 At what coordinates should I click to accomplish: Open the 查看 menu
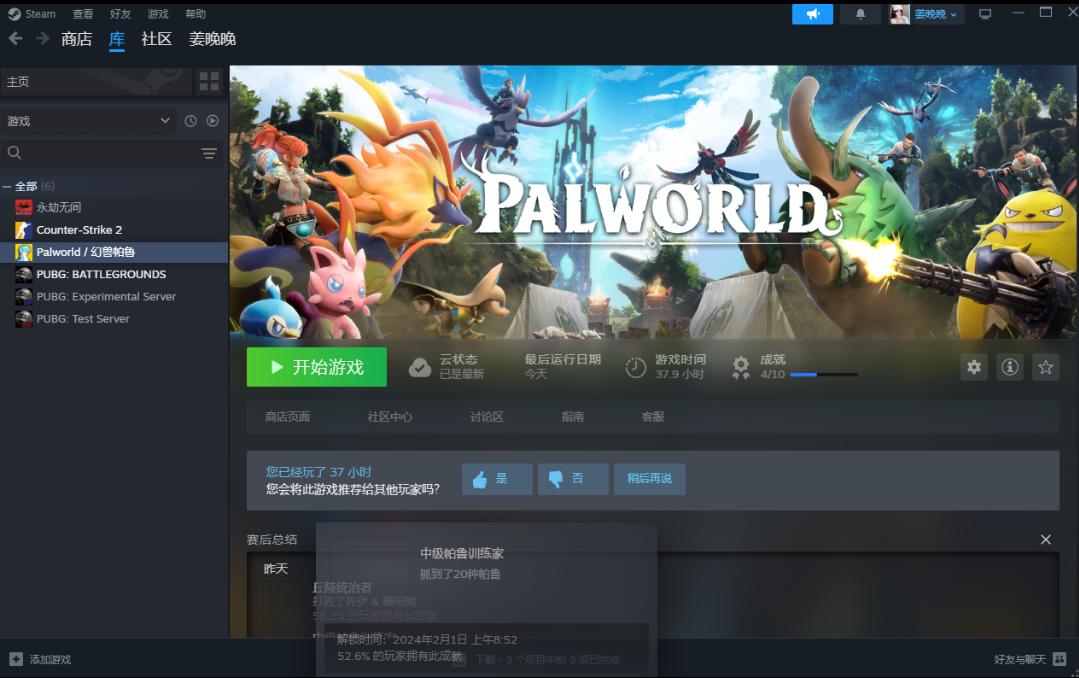tap(83, 14)
